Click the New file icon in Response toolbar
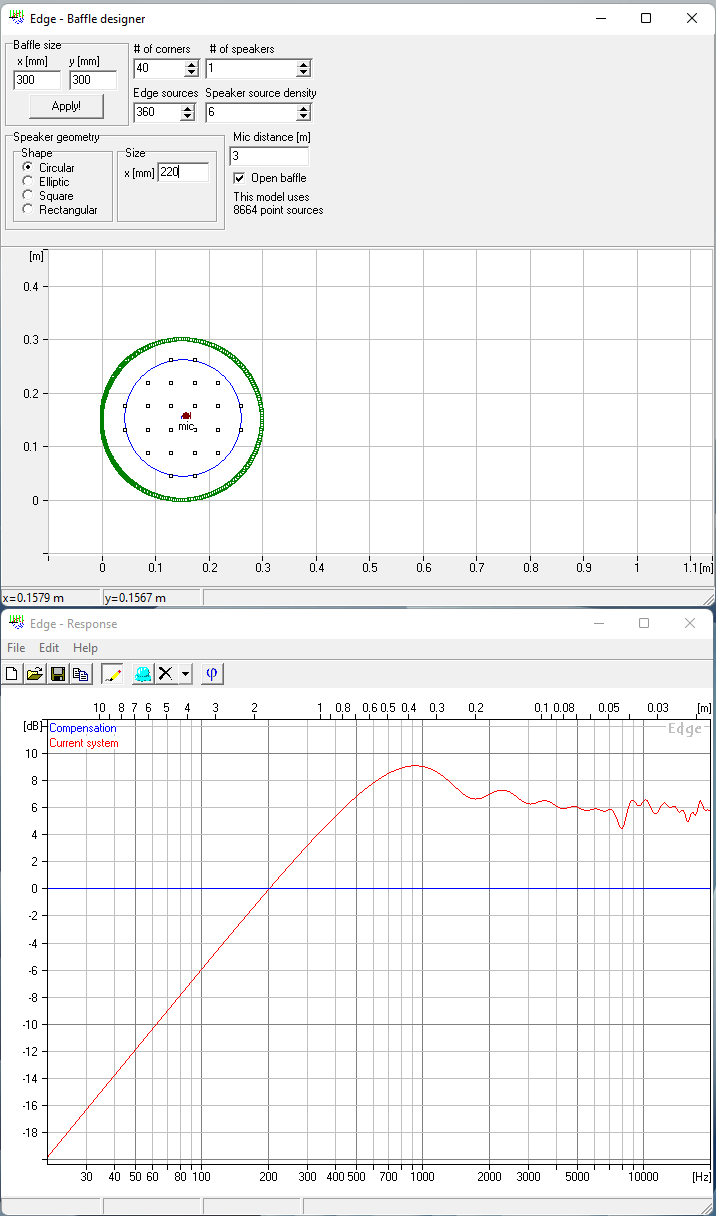This screenshot has width=716, height=1216. click(13, 674)
